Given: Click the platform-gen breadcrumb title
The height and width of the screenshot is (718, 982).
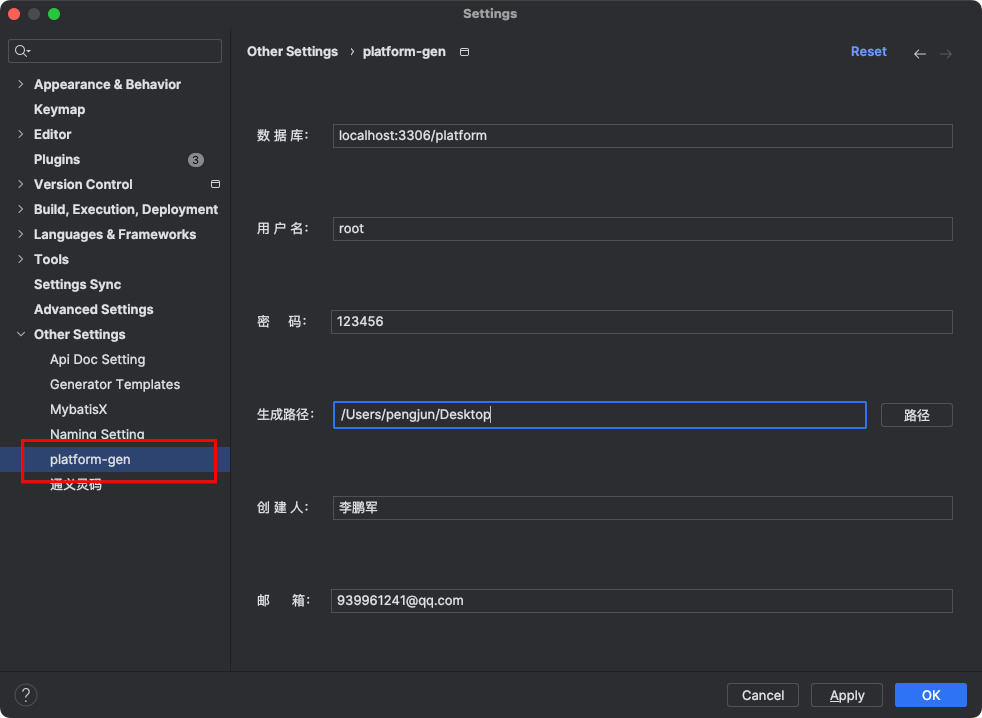Looking at the screenshot, I should (x=404, y=51).
